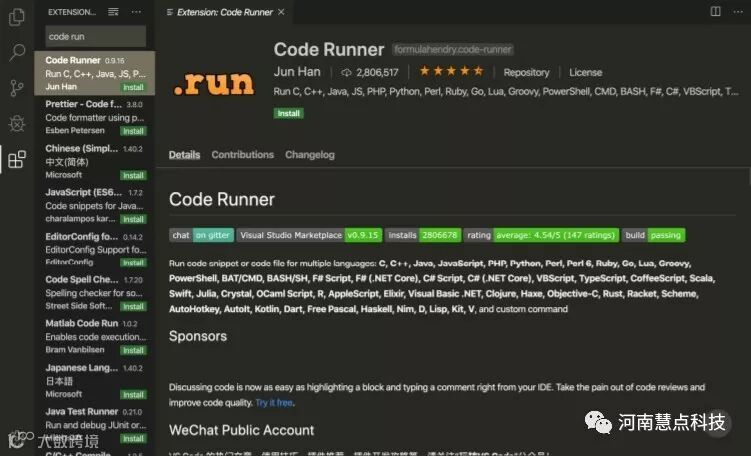Click the formulahendry.code-runner identifier
Image resolution: width=751 pixels, height=456 pixels.
point(453,49)
